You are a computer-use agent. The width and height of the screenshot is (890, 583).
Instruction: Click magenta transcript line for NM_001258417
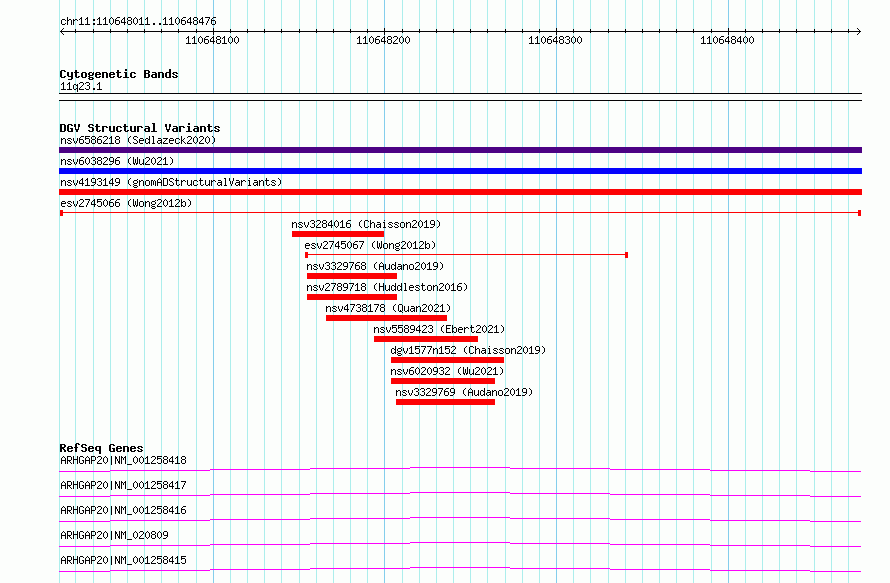tap(460, 494)
